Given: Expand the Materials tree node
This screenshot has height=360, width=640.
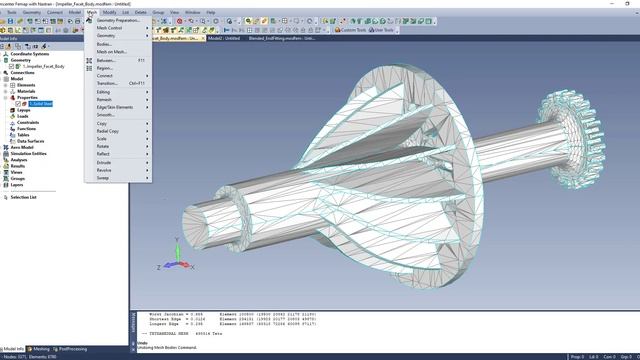Looking at the screenshot, I should click(6, 91).
